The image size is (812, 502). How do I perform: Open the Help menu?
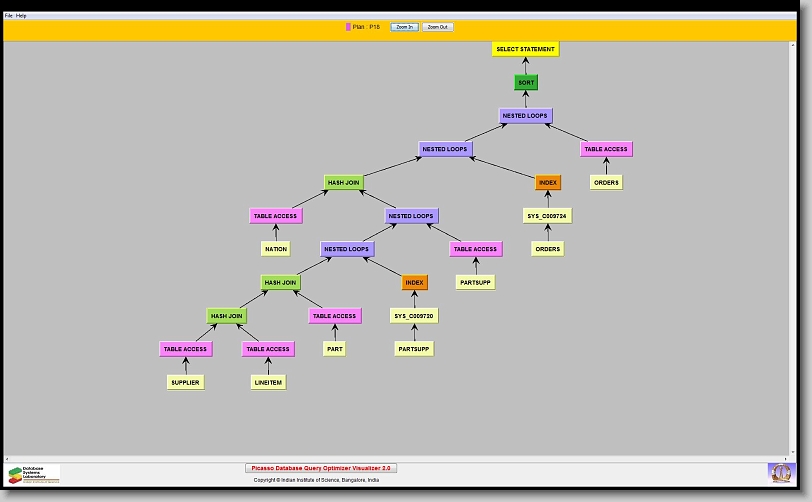pos(22,16)
